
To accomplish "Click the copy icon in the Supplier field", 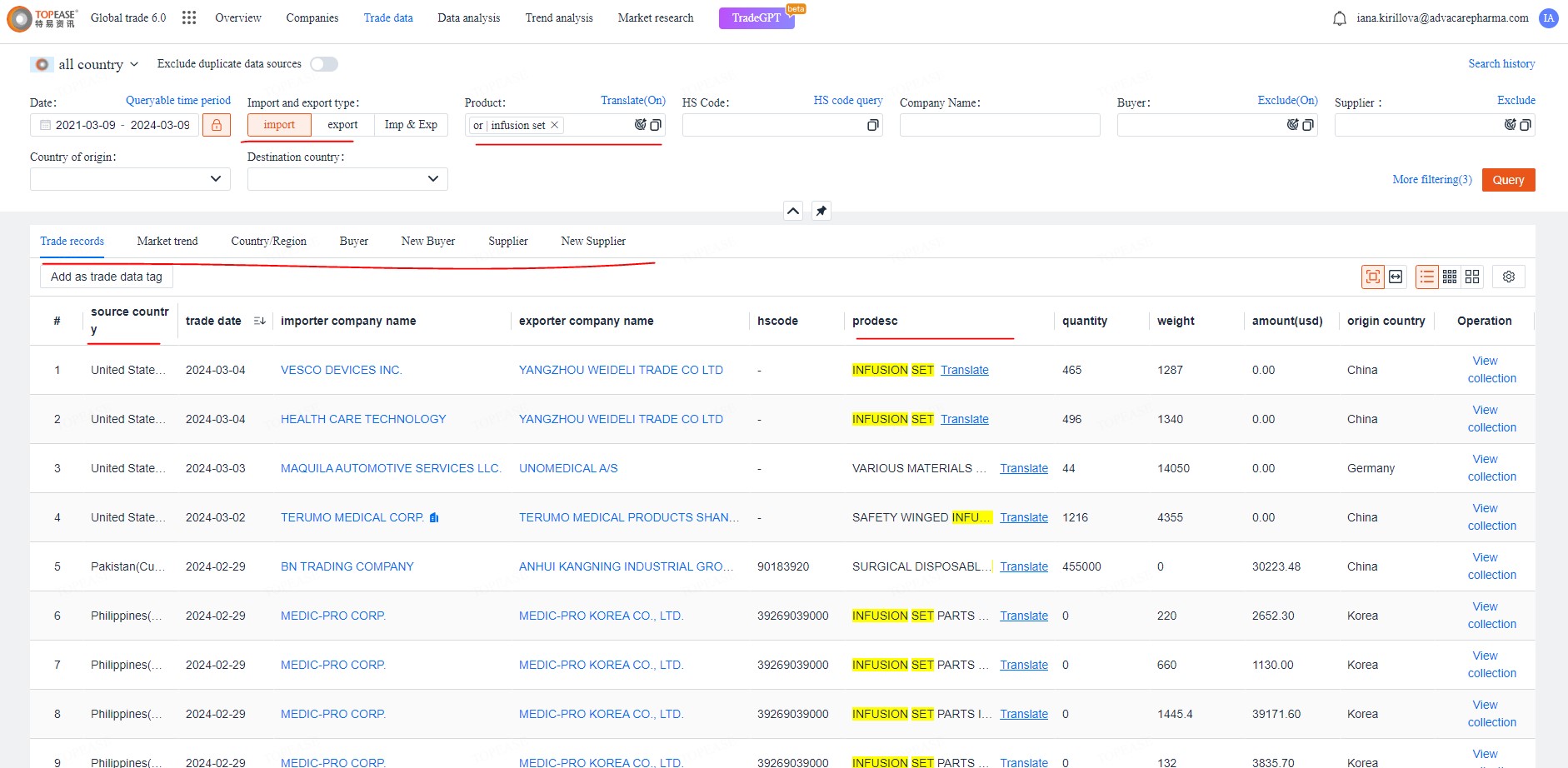I will [x=1526, y=125].
